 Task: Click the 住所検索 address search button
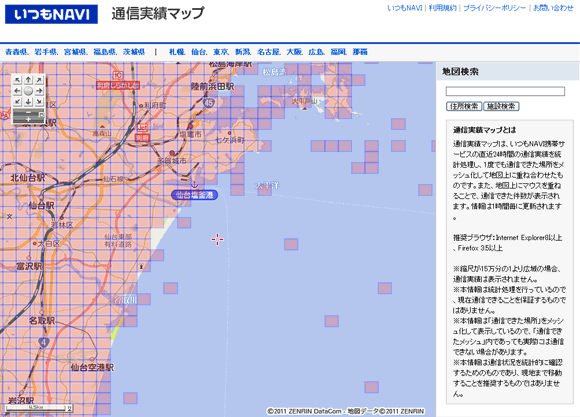[x=464, y=107]
